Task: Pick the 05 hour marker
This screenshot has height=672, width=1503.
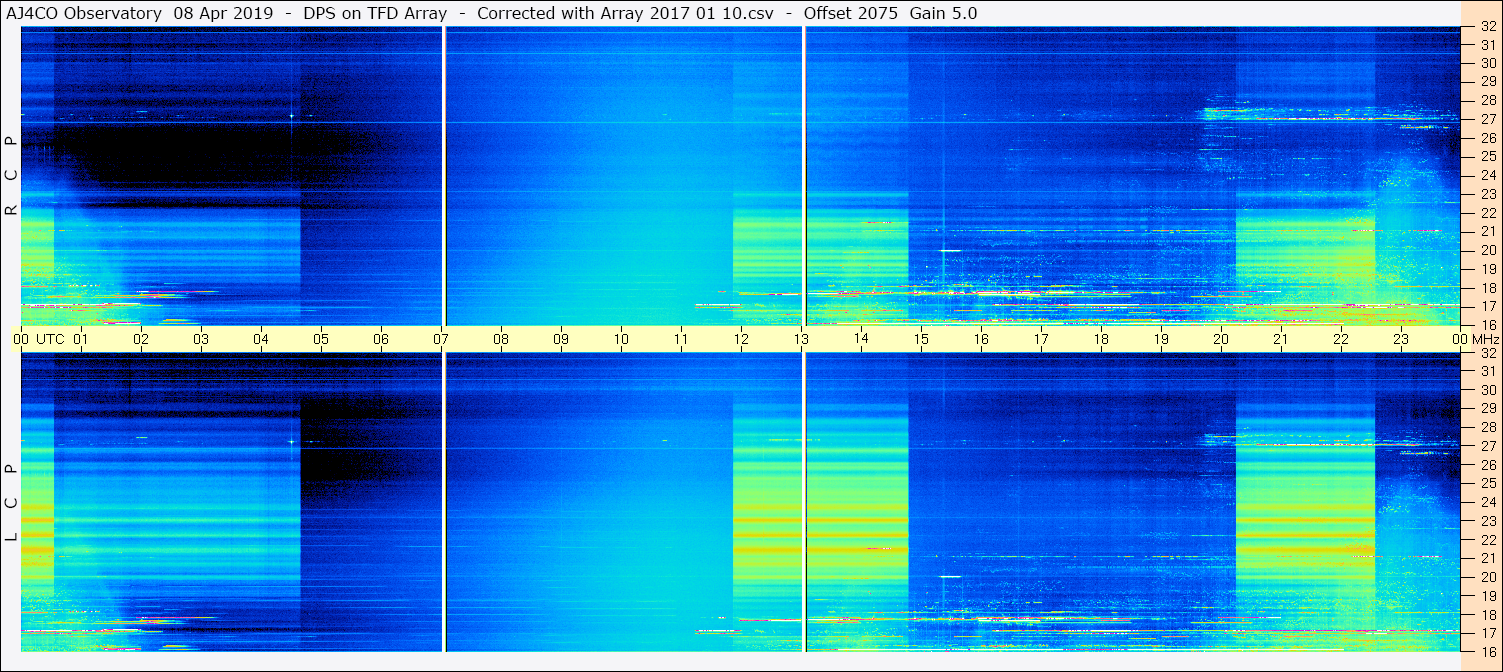Action: [321, 339]
